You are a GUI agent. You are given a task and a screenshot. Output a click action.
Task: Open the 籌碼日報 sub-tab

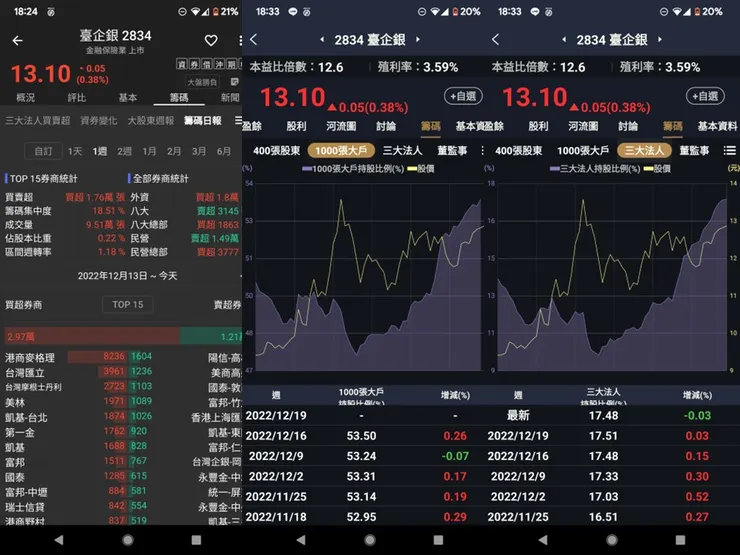click(203, 120)
